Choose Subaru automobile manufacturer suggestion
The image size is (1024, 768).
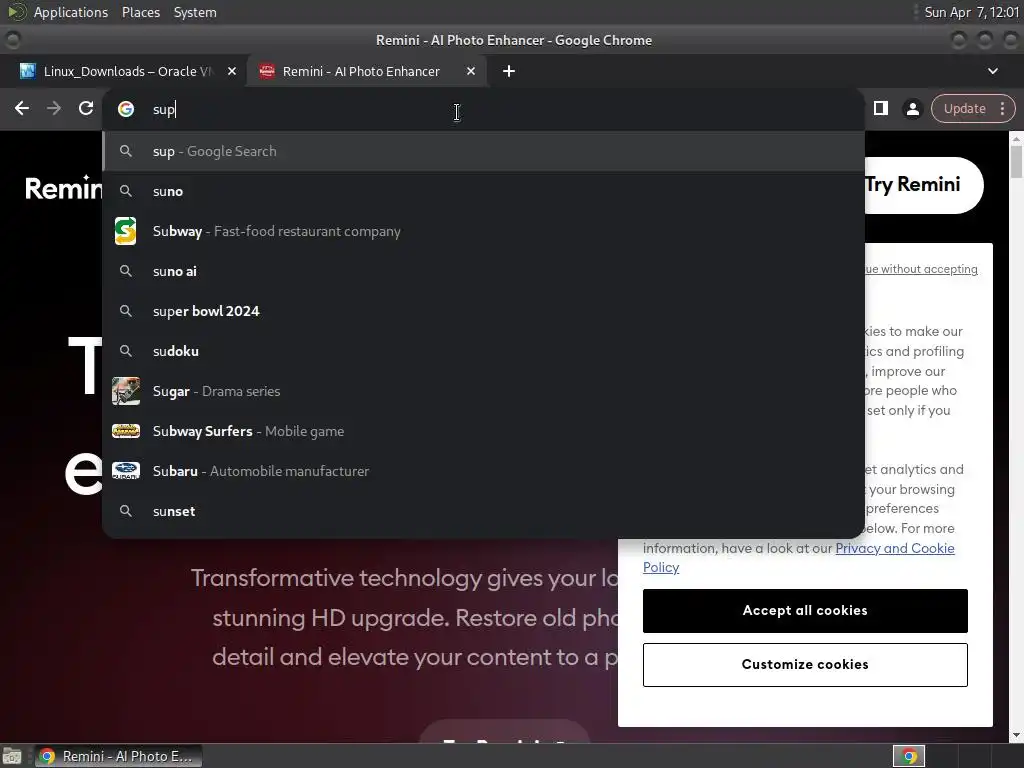point(483,471)
